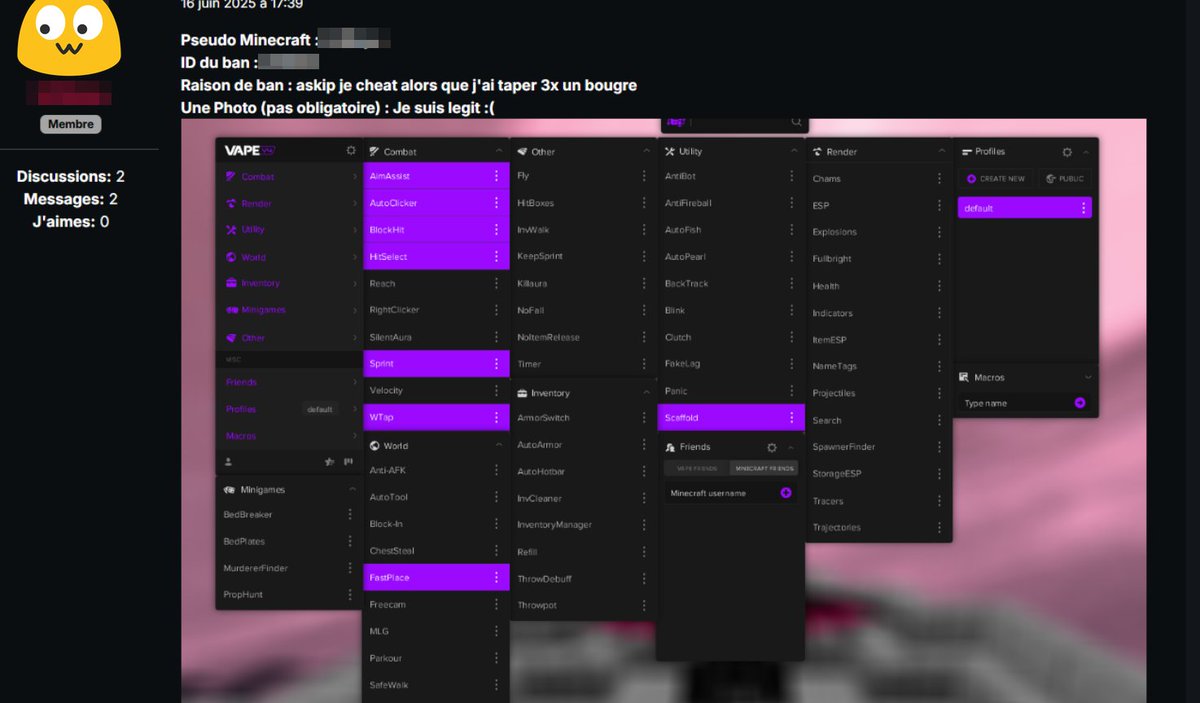
Task: Disable the AimAssist module
Action: click(436, 176)
